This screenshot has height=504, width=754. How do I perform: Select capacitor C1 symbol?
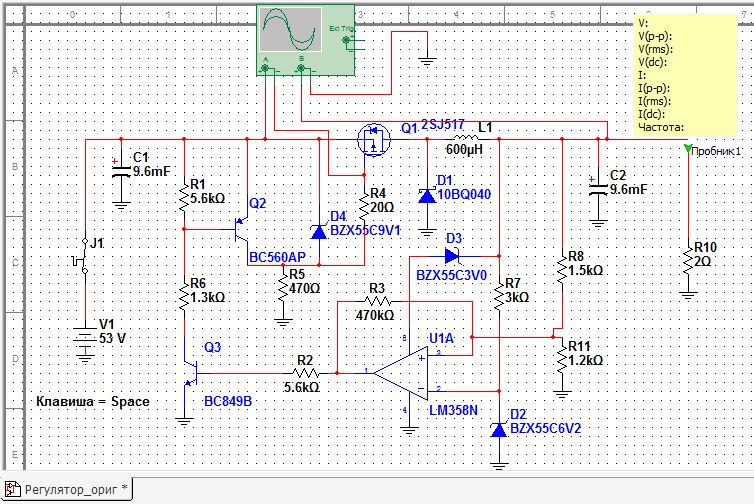(x=121, y=172)
